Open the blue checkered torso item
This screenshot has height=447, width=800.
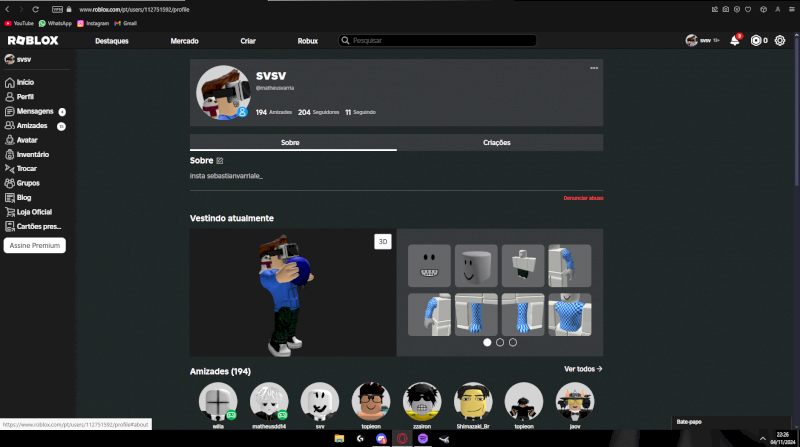[x=570, y=314]
